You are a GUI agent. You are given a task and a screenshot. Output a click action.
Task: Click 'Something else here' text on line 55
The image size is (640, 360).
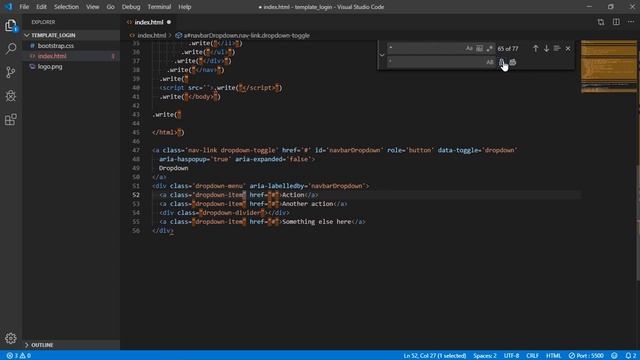click(317, 222)
